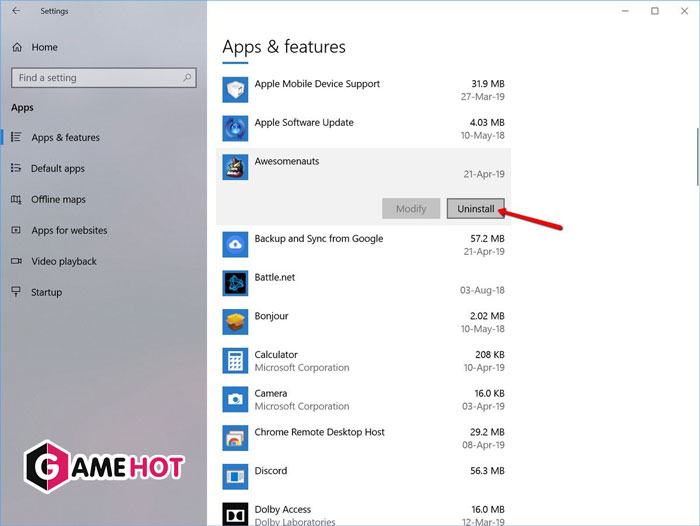Click the Apple Mobile Device Support icon
Viewport: 700px width, 526px height.
coord(235,91)
